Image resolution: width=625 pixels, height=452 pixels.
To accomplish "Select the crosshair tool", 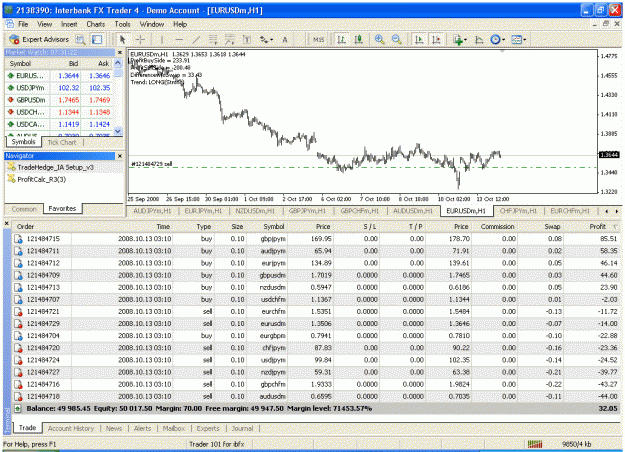I will [140, 39].
